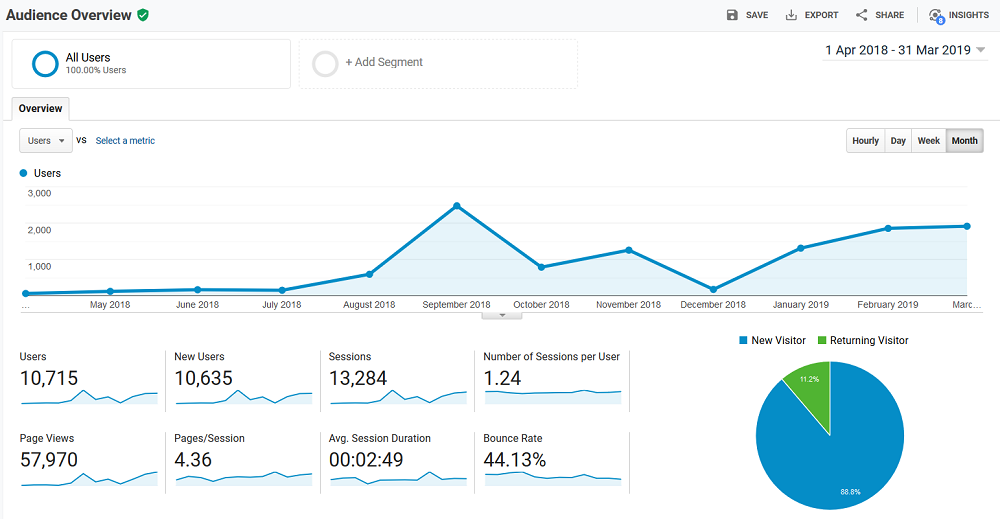Click the 3,000 y-axis label

(40, 193)
